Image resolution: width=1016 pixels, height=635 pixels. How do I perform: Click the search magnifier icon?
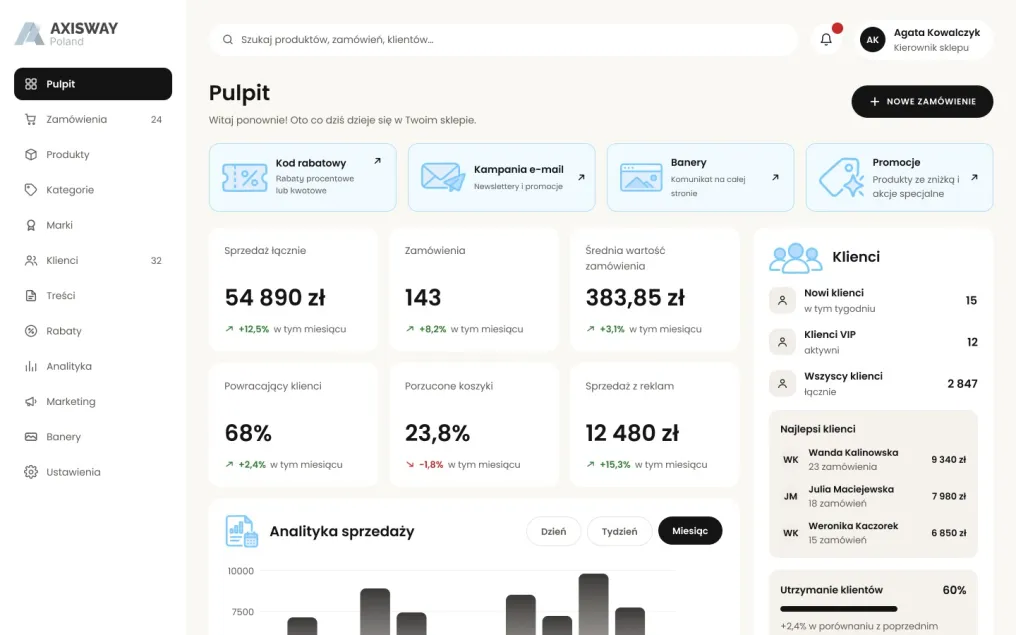click(227, 40)
